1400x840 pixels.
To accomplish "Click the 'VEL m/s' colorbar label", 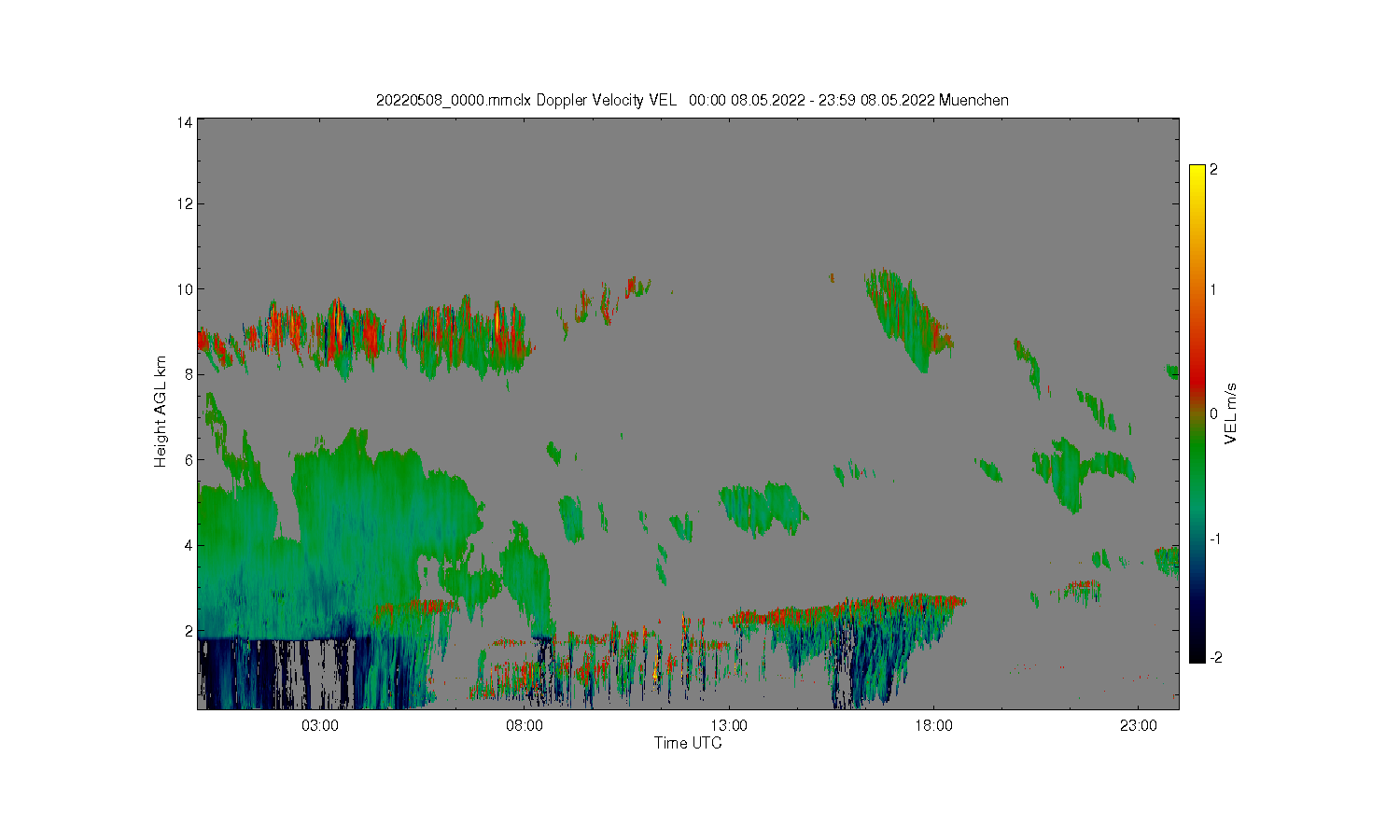I will tap(1231, 413).
